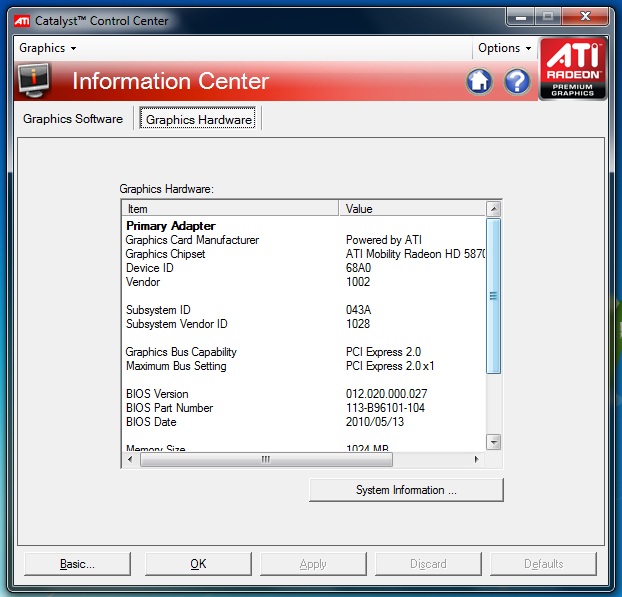Confirm with the OK button

[198, 564]
